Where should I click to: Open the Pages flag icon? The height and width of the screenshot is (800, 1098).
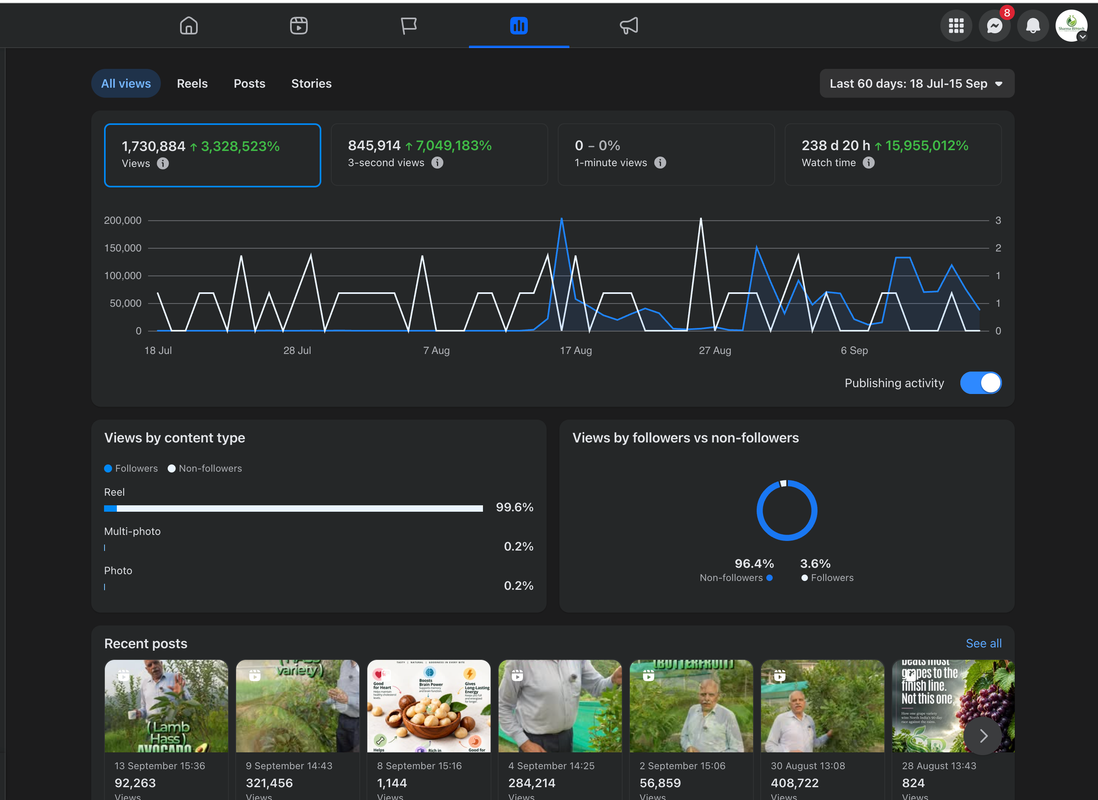[409, 26]
